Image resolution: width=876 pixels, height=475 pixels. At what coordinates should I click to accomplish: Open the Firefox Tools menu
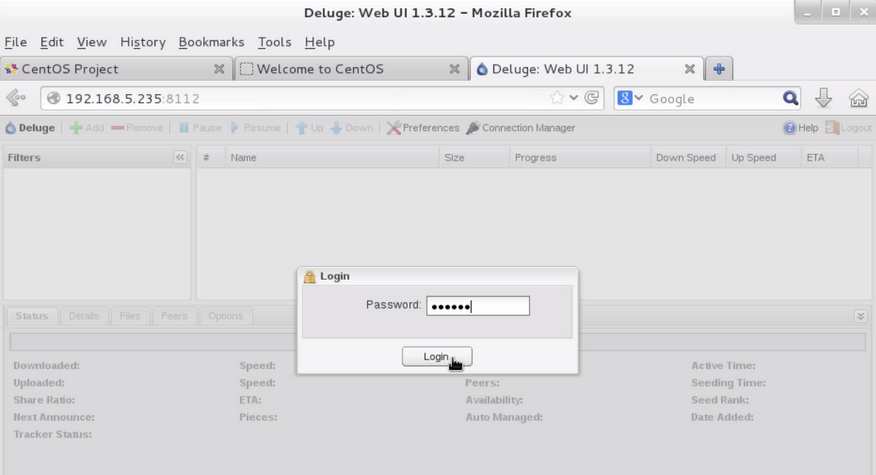(274, 42)
